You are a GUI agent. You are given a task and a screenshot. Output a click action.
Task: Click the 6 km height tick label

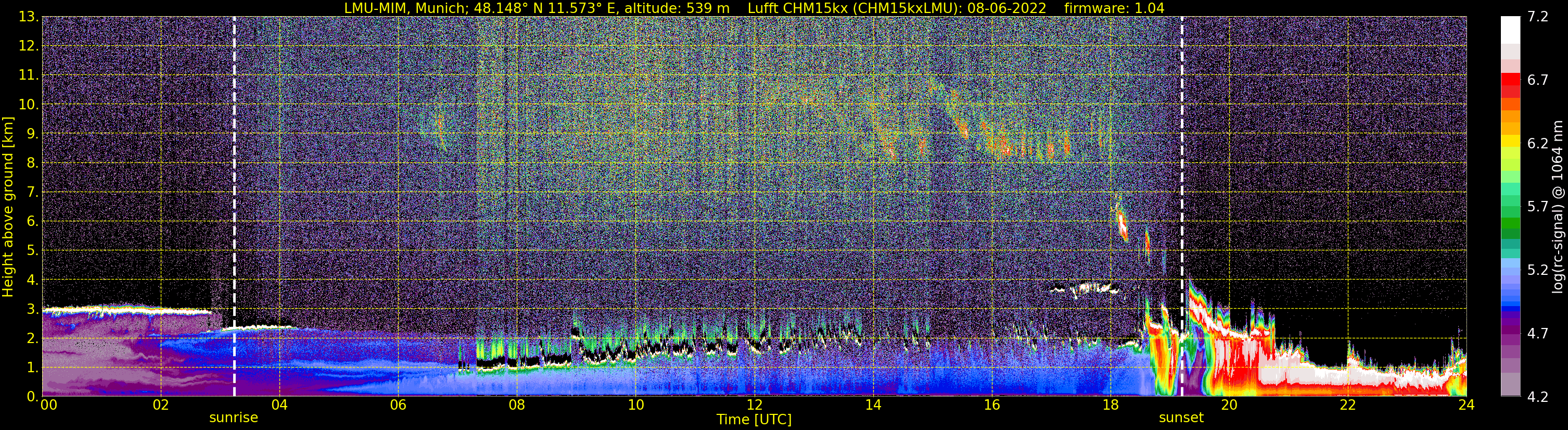click(32, 221)
